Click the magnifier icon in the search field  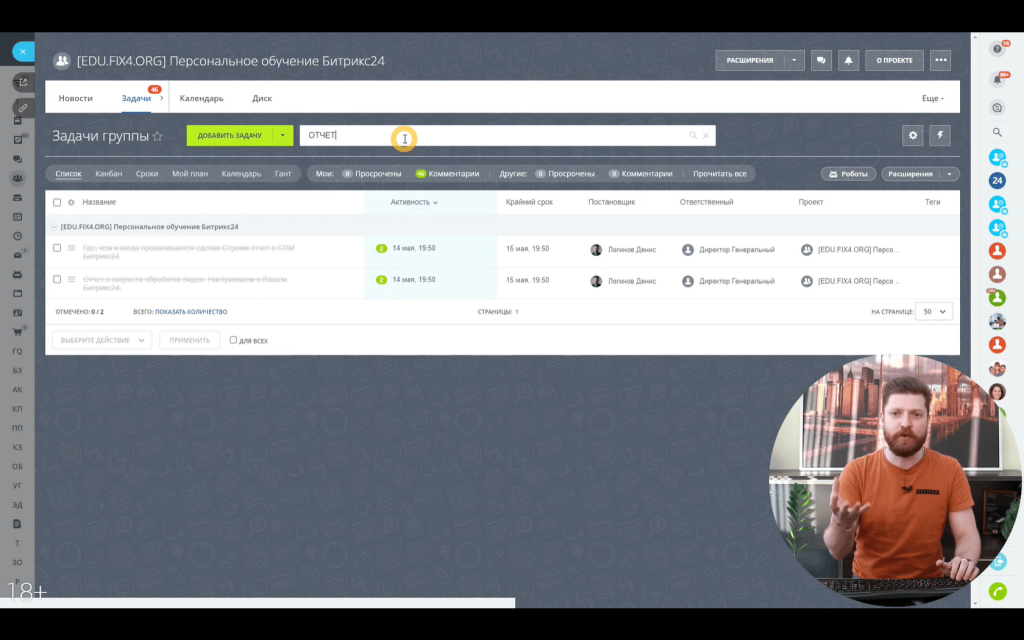(693, 135)
